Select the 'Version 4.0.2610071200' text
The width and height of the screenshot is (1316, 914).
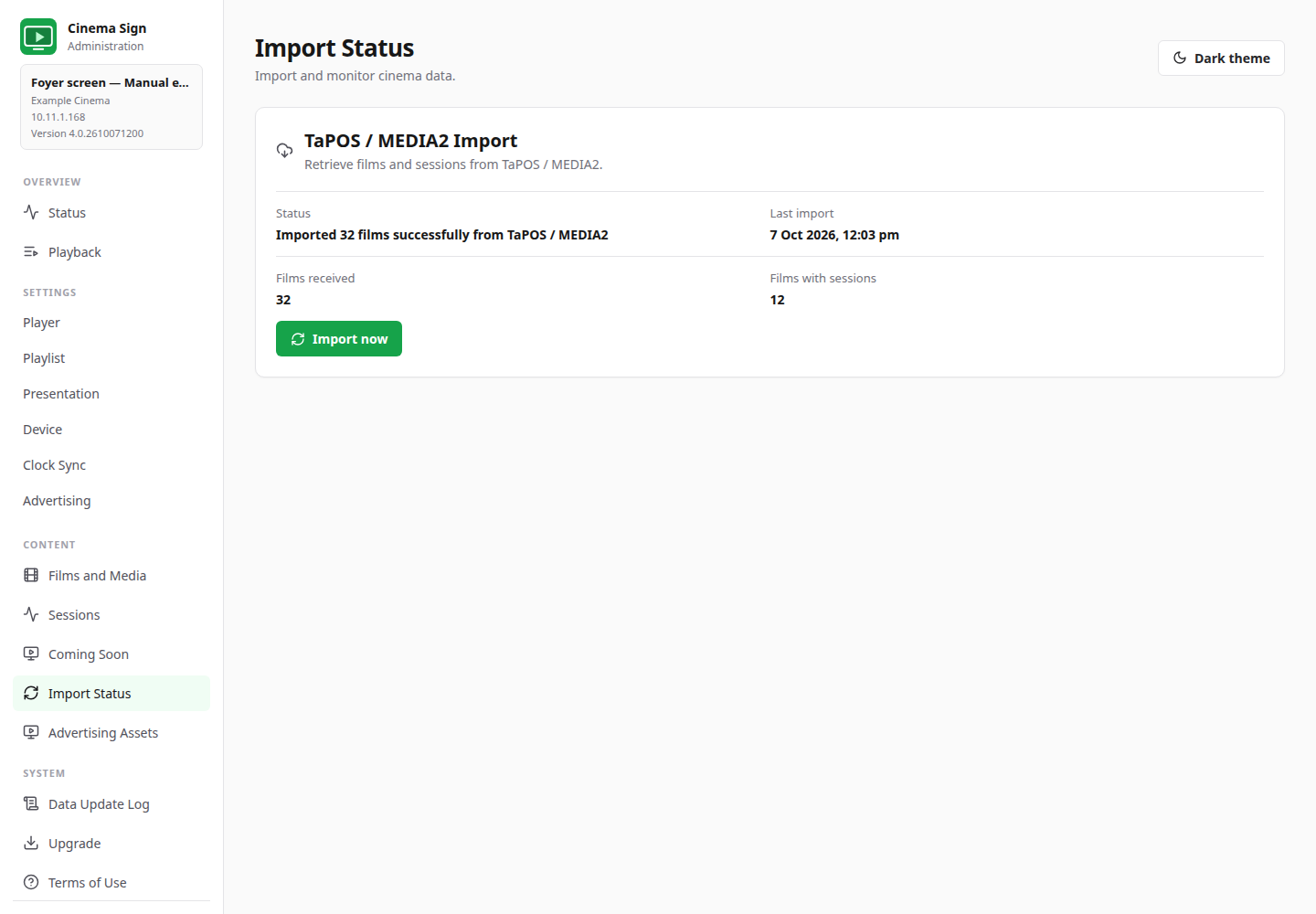click(x=87, y=133)
